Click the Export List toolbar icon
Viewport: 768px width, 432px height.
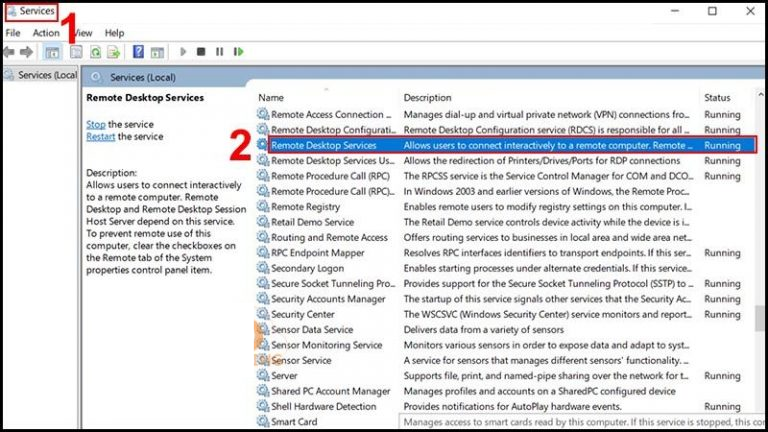[x=114, y=52]
